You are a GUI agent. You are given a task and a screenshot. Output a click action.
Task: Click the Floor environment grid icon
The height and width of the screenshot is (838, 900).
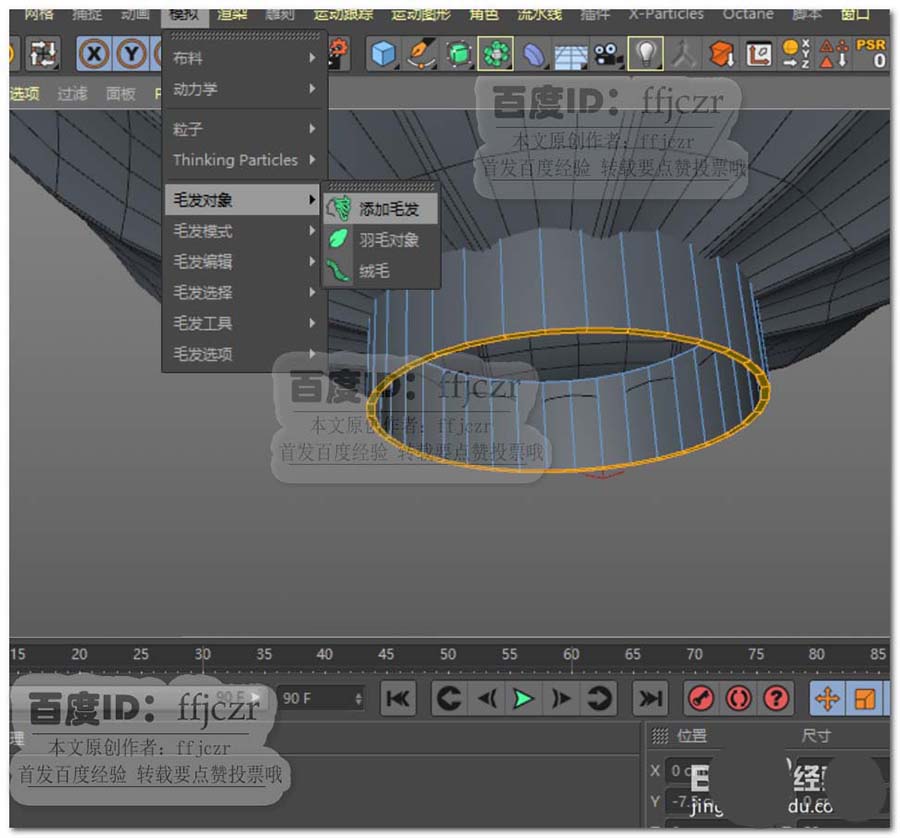point(571,56)
